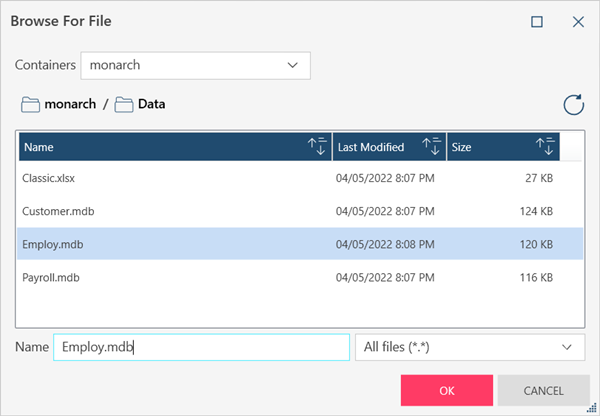Image resolution: width=600 pixels, height=416 pixels.
Task: Click the monarch folder icon in breadcrumb
Action: [x=30, y=104]
